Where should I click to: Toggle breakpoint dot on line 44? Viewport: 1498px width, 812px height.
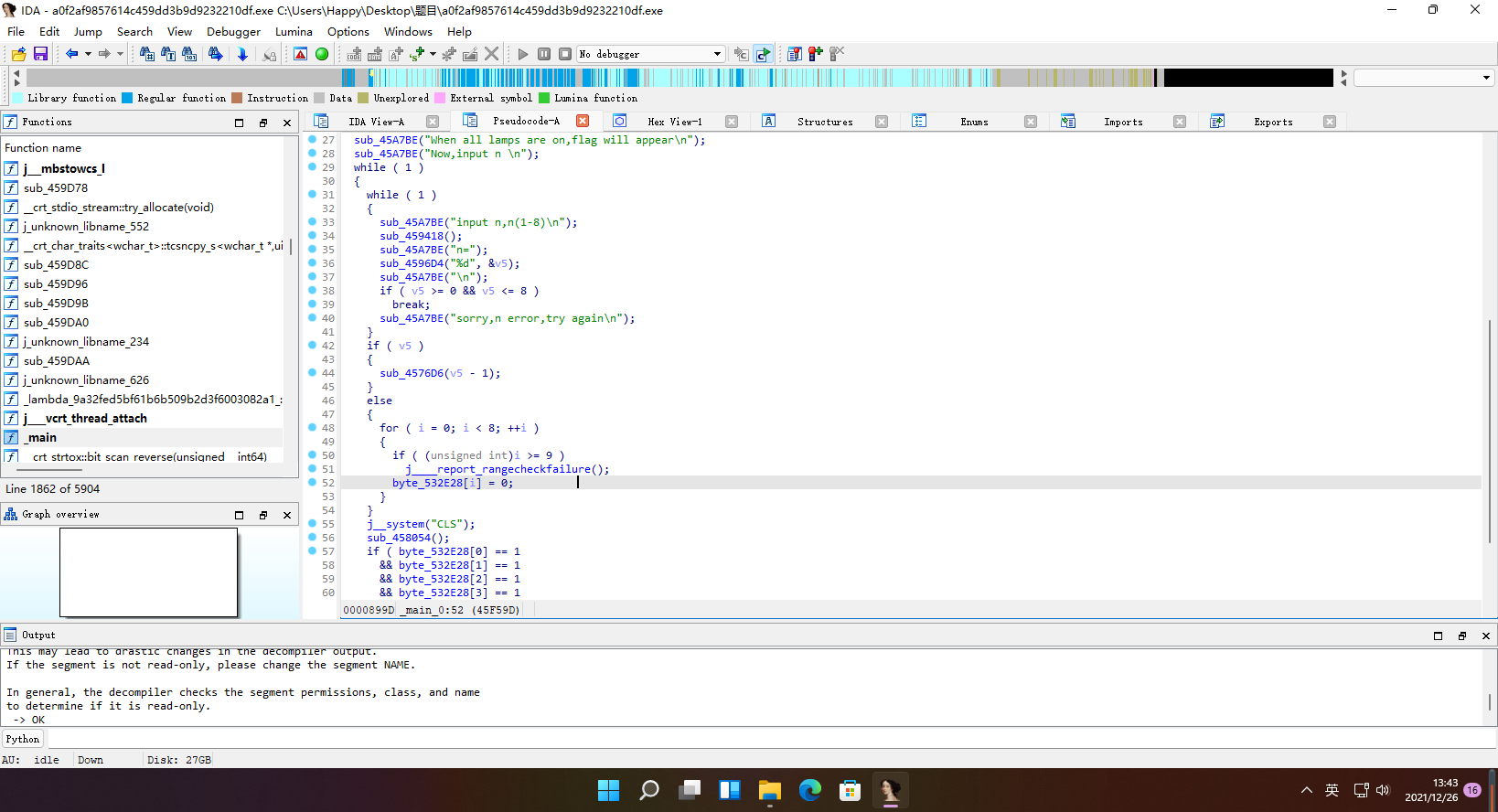click(312, 373)
